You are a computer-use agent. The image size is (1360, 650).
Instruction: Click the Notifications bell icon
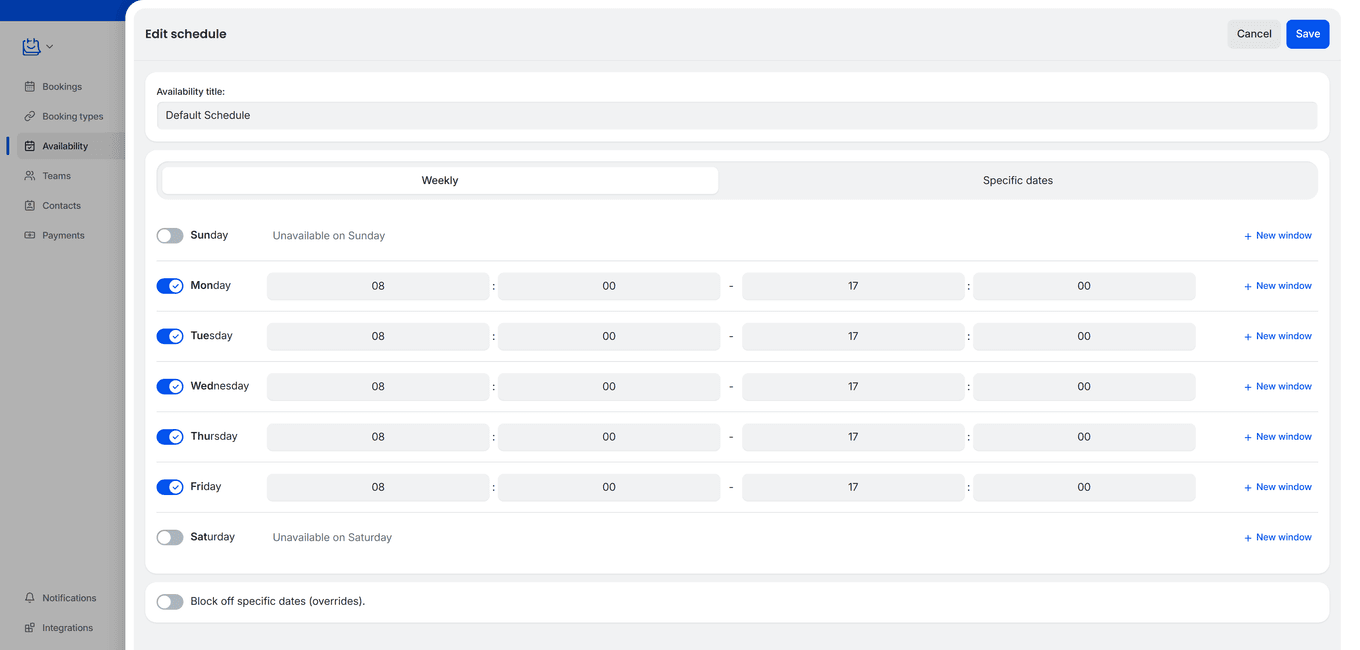click(30, 597)
